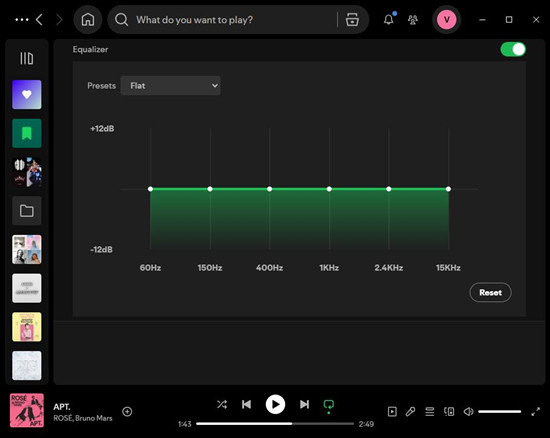Screen dimensions: 550x438
Task: Click the 1KHz band handle
Action: tap(329, 189)
